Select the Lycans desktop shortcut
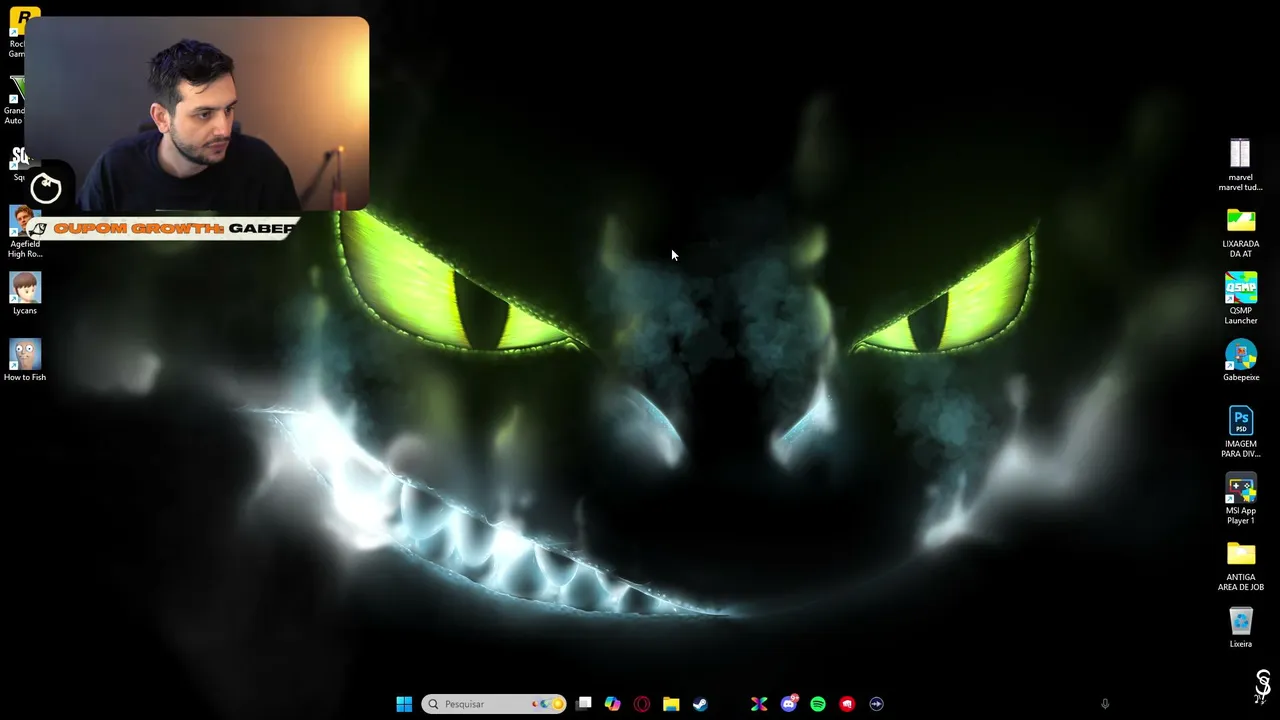This screenshot has height=720, width=1280. coord(25,294)
